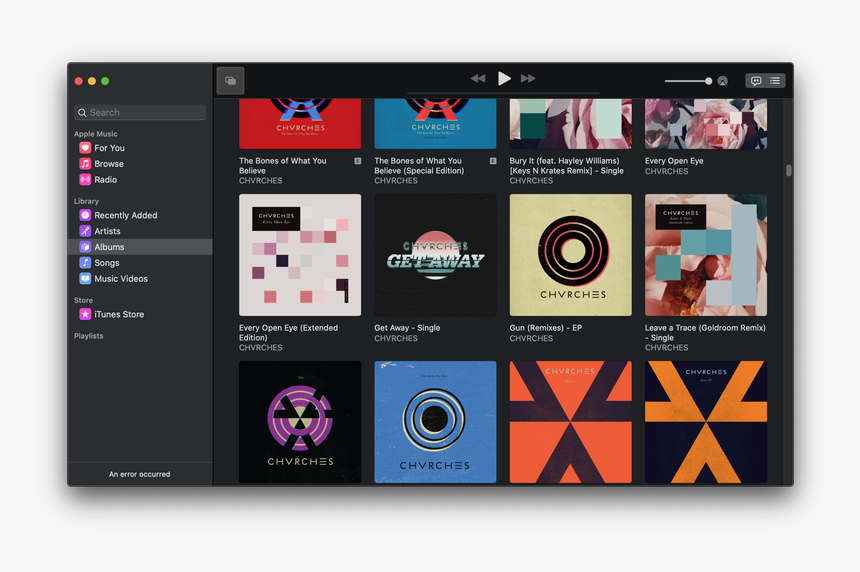Click the album grid vertical scrollbar
The image size is (860, 572).
click(x=789, y=171)
